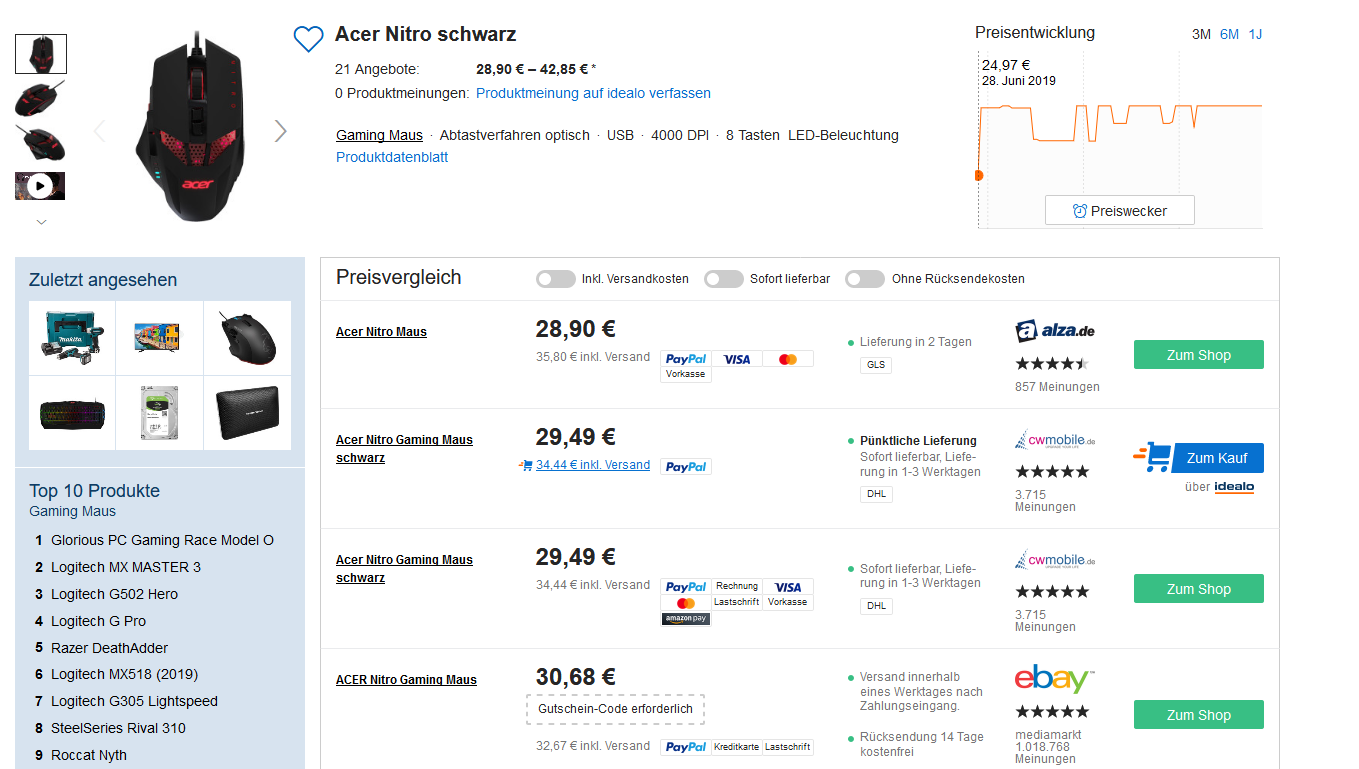Show next product image with right arrow

(x=280, y=131)
